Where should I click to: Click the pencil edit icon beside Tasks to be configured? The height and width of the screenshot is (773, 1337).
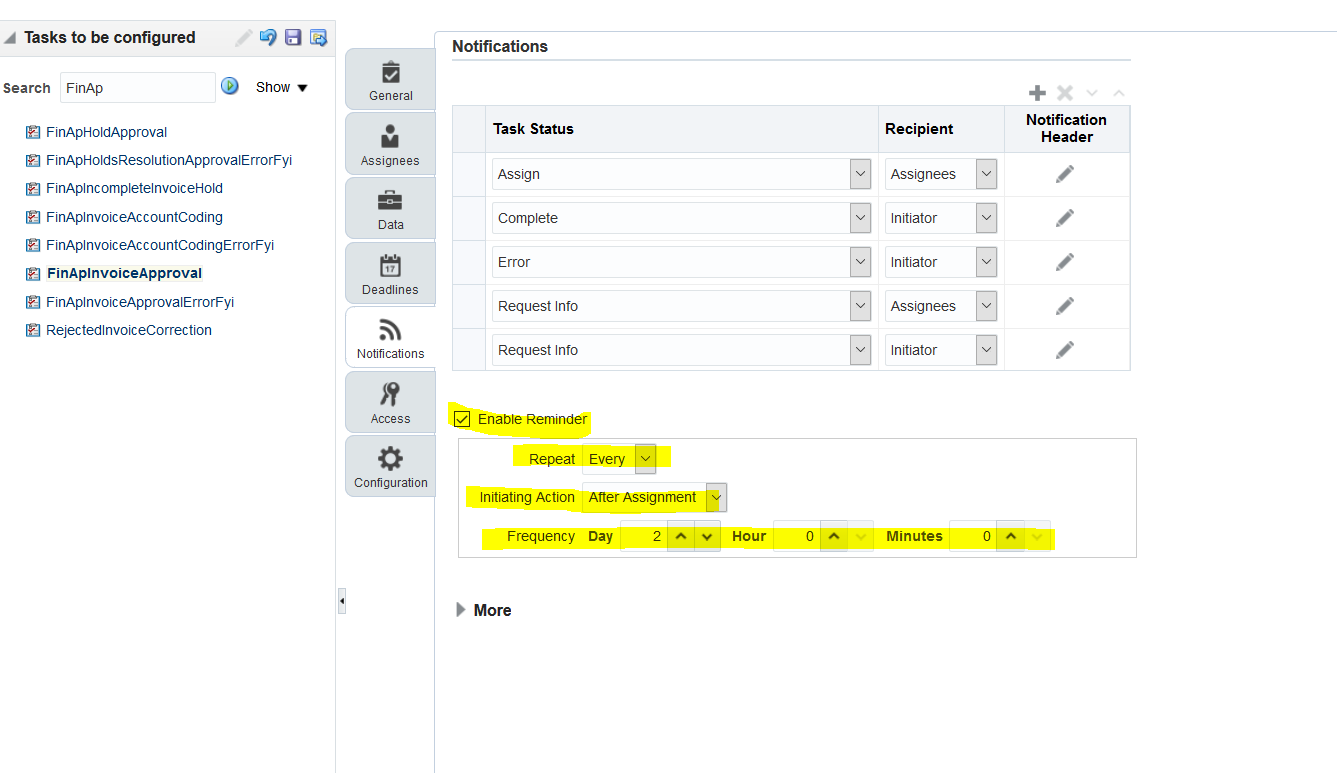(x=243, y=38)
